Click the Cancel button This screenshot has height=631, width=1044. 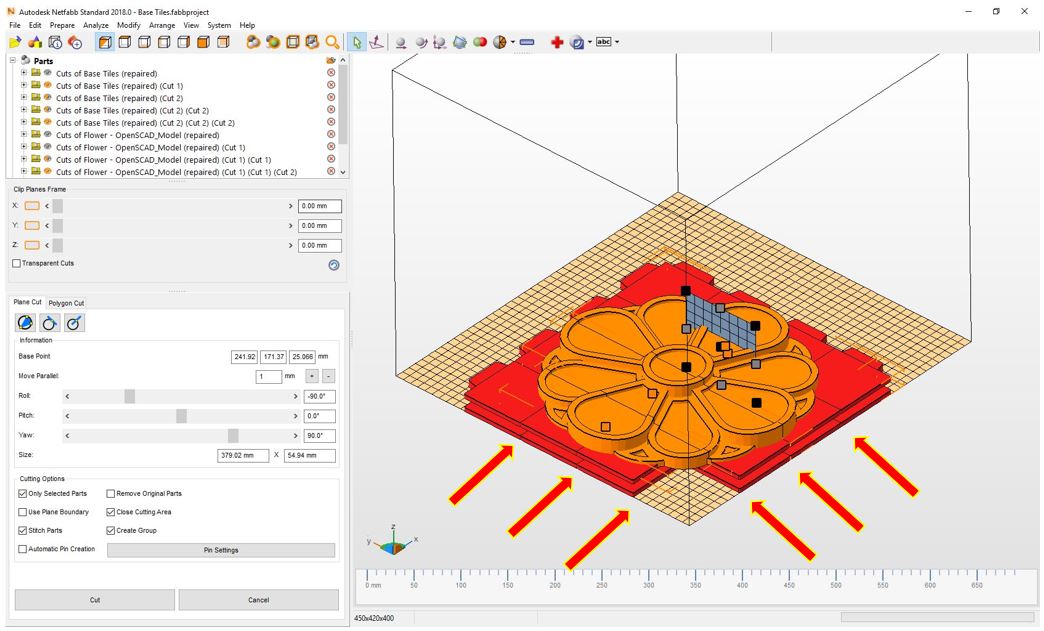pos(258,600)
